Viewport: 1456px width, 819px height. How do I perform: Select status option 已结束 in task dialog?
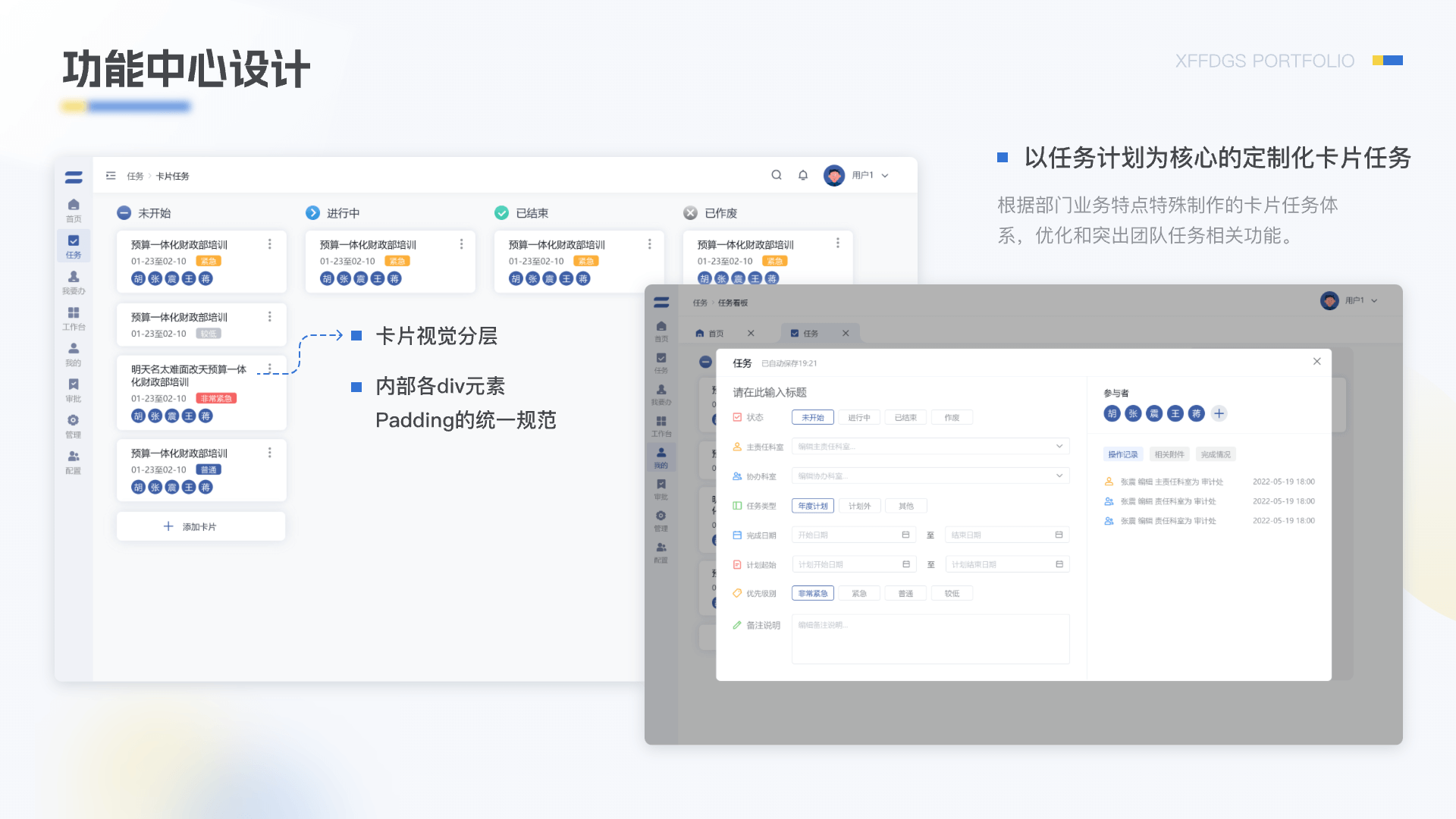click(905, 417)
